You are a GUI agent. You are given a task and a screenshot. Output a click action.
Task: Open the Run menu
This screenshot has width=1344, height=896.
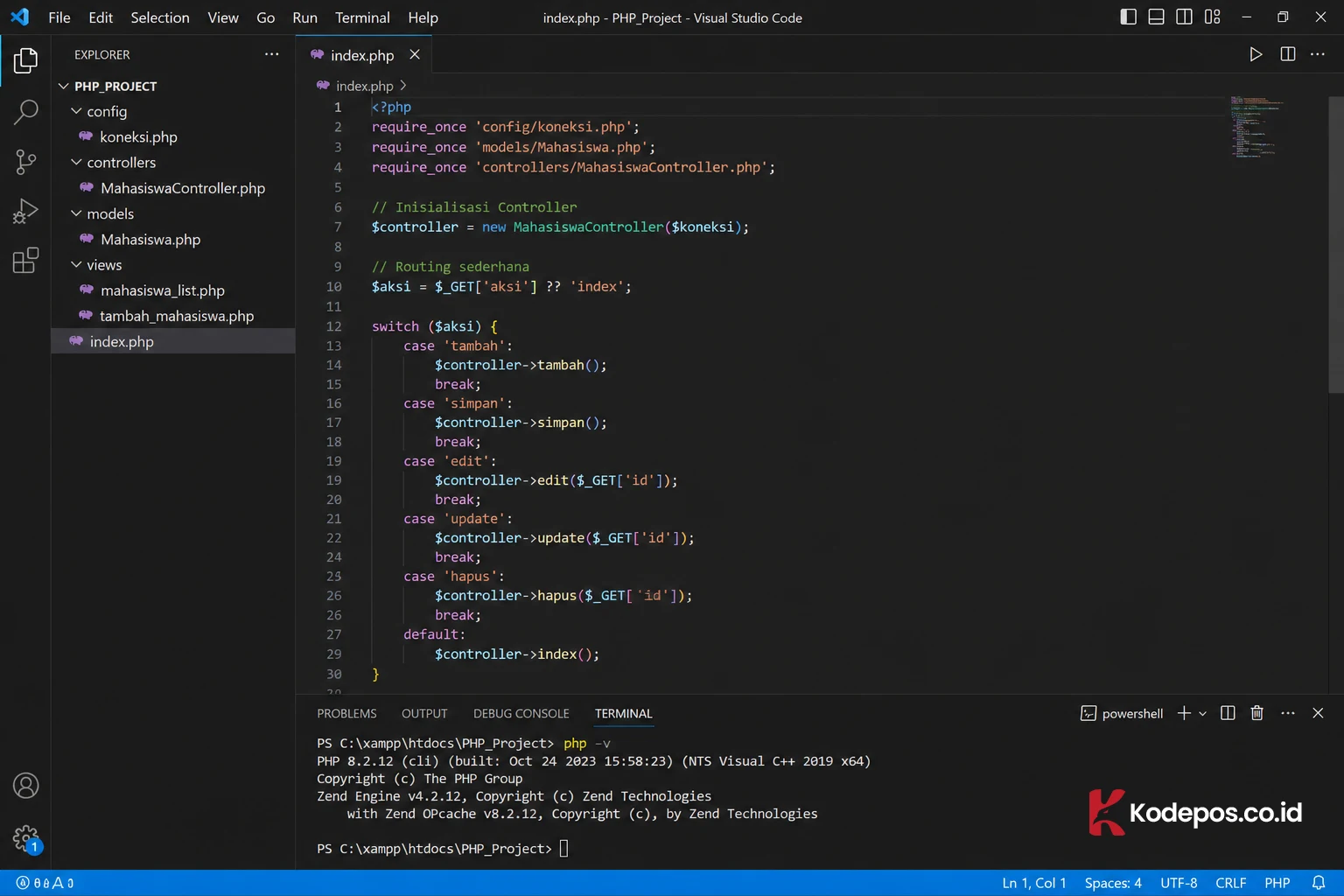click(304, 17)
